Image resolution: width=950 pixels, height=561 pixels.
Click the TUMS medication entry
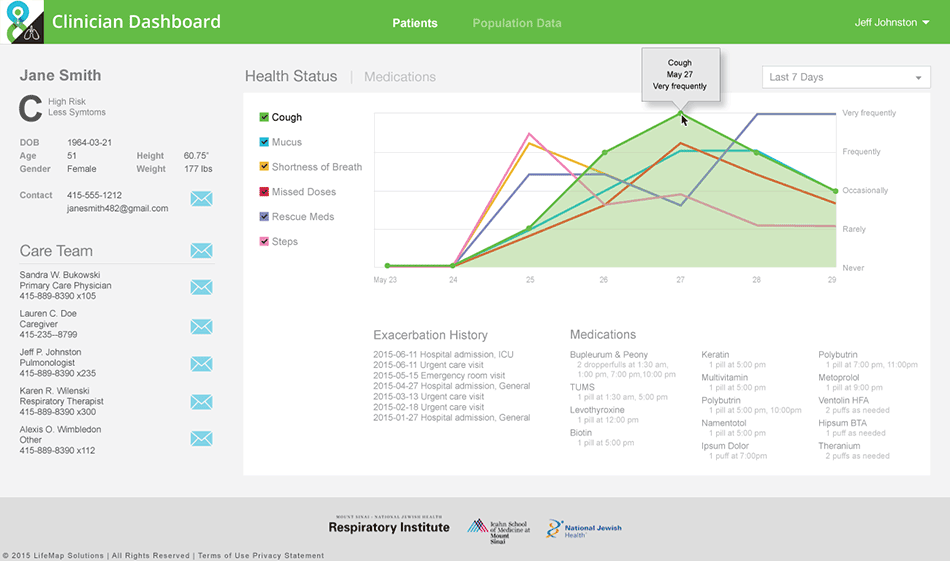click(x=582, y=387)
